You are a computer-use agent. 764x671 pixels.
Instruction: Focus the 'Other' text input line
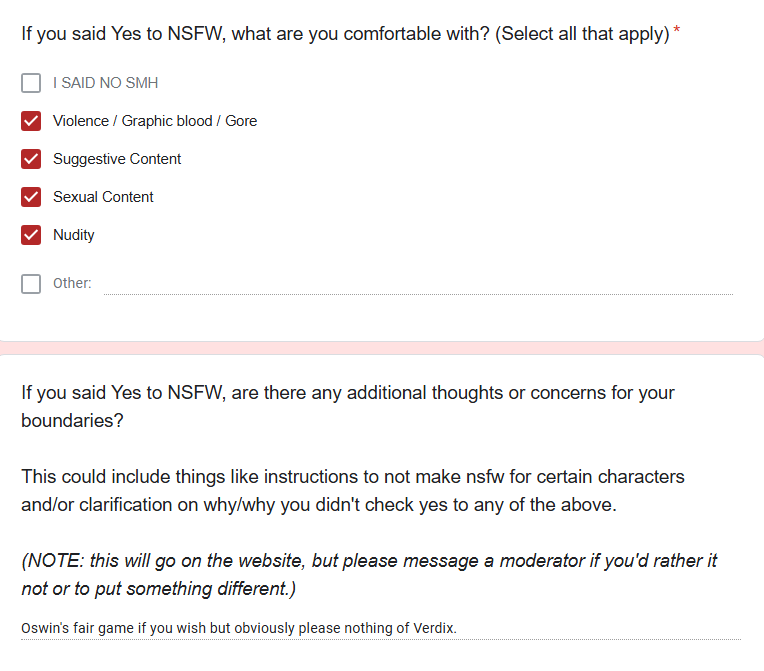(x=418, y=283)
